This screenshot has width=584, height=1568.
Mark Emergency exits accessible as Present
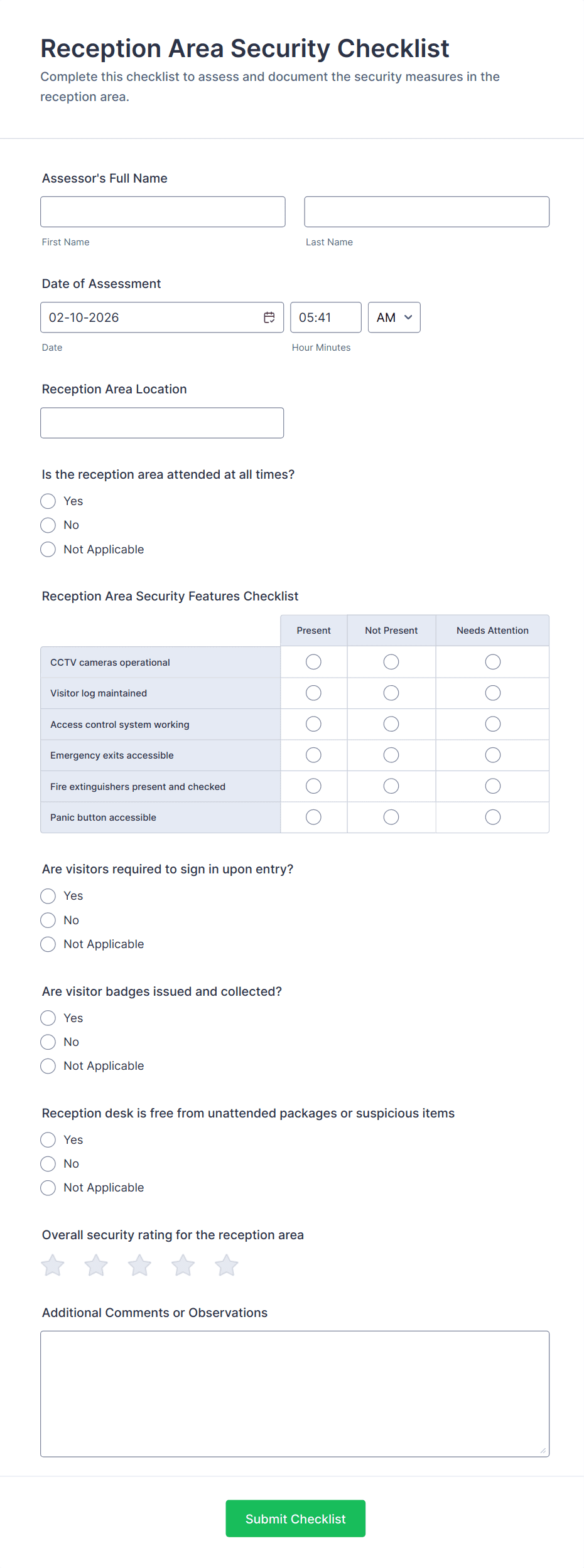313,755
